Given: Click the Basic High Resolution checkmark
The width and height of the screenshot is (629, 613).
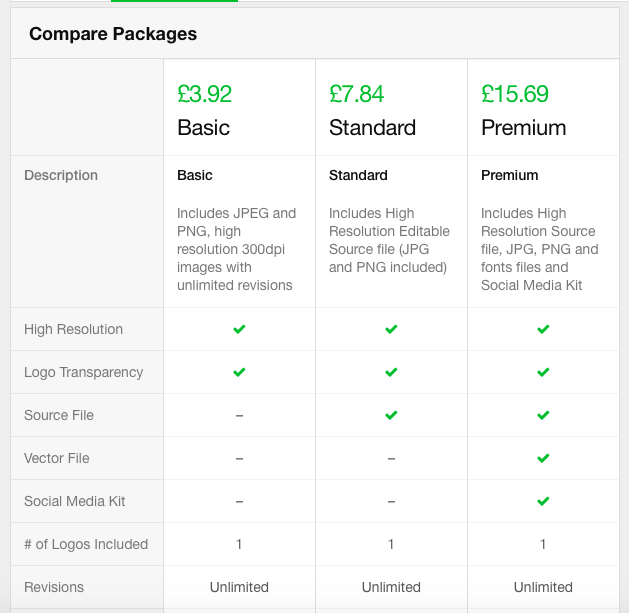Looking at the screenshot, I should click(x=239, y=329).
